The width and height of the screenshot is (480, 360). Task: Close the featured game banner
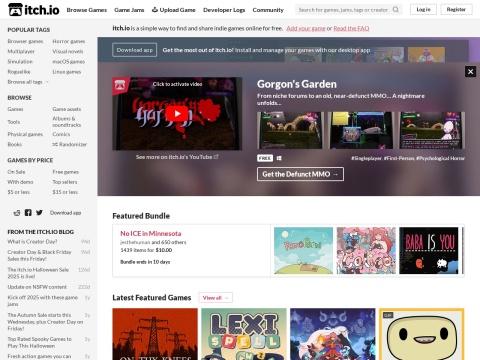click(x=470, y=71)
